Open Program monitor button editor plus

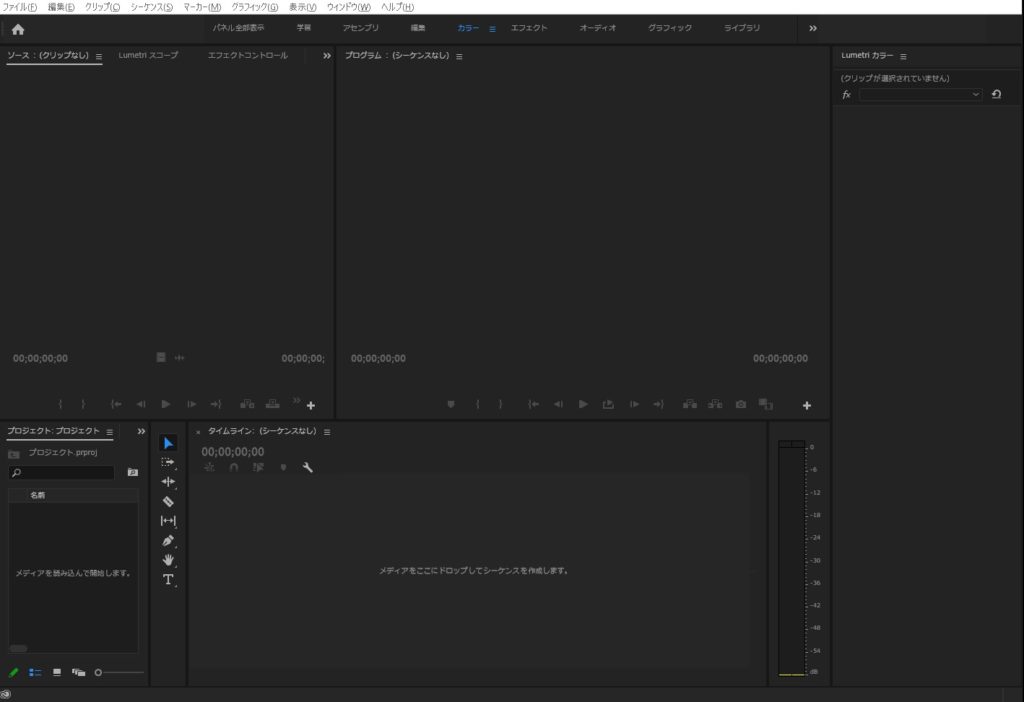[x=807, y=406]
